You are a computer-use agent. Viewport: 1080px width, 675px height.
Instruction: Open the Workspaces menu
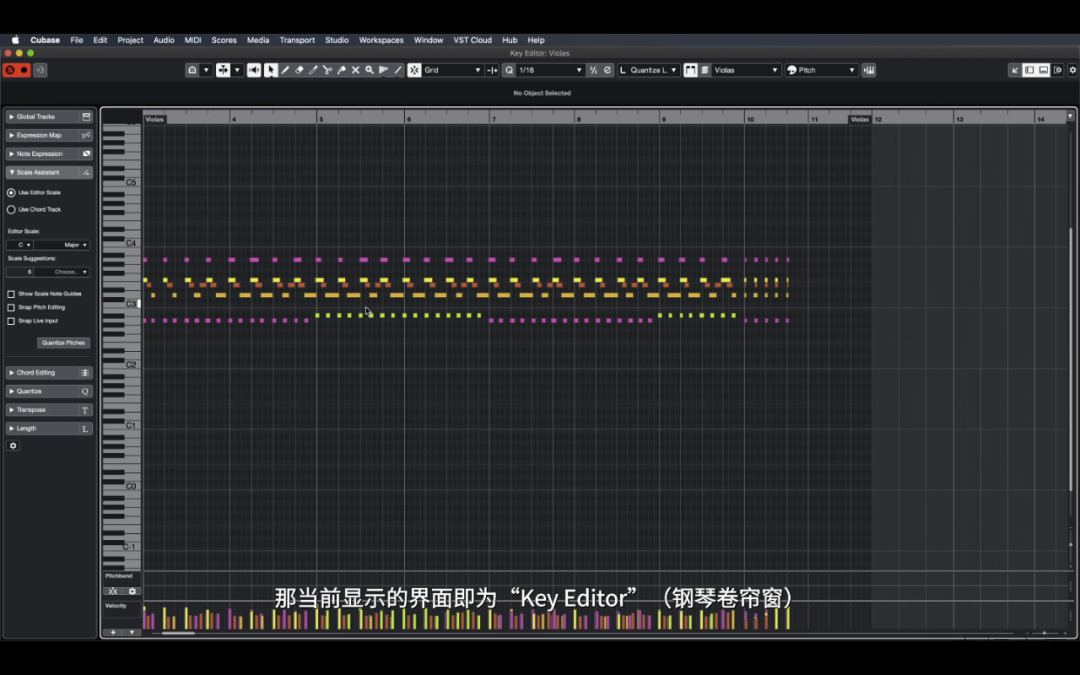tap(381, 40)
